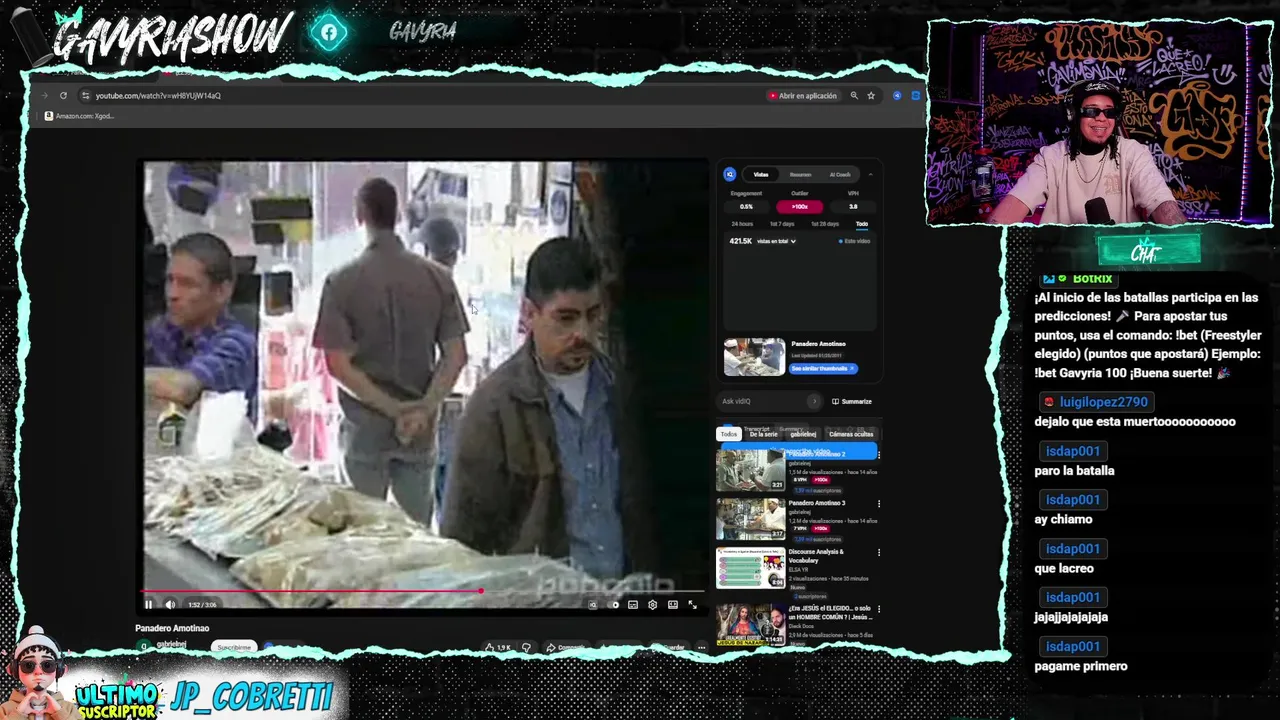Open the Panadero Amotinao 2 video thumbnail
This screenshot has height=720, width=1280.
750,470
